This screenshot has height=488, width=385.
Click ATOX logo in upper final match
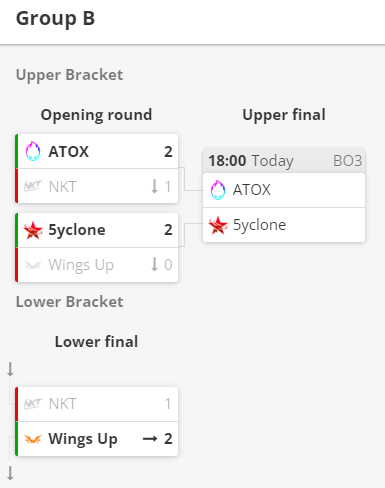[x=218, y=190]
